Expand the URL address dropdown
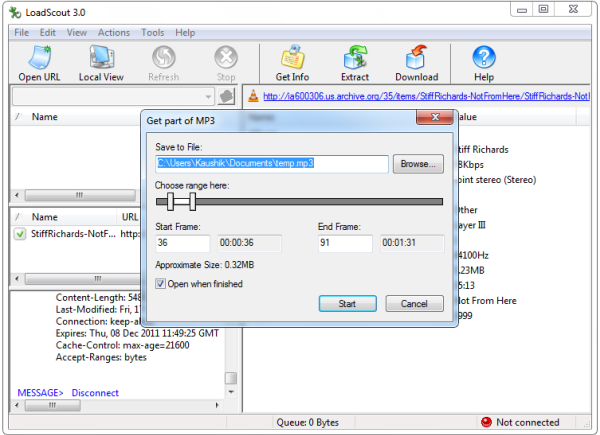This screenshot has width=600, height=435. click(x=208, y=96)
